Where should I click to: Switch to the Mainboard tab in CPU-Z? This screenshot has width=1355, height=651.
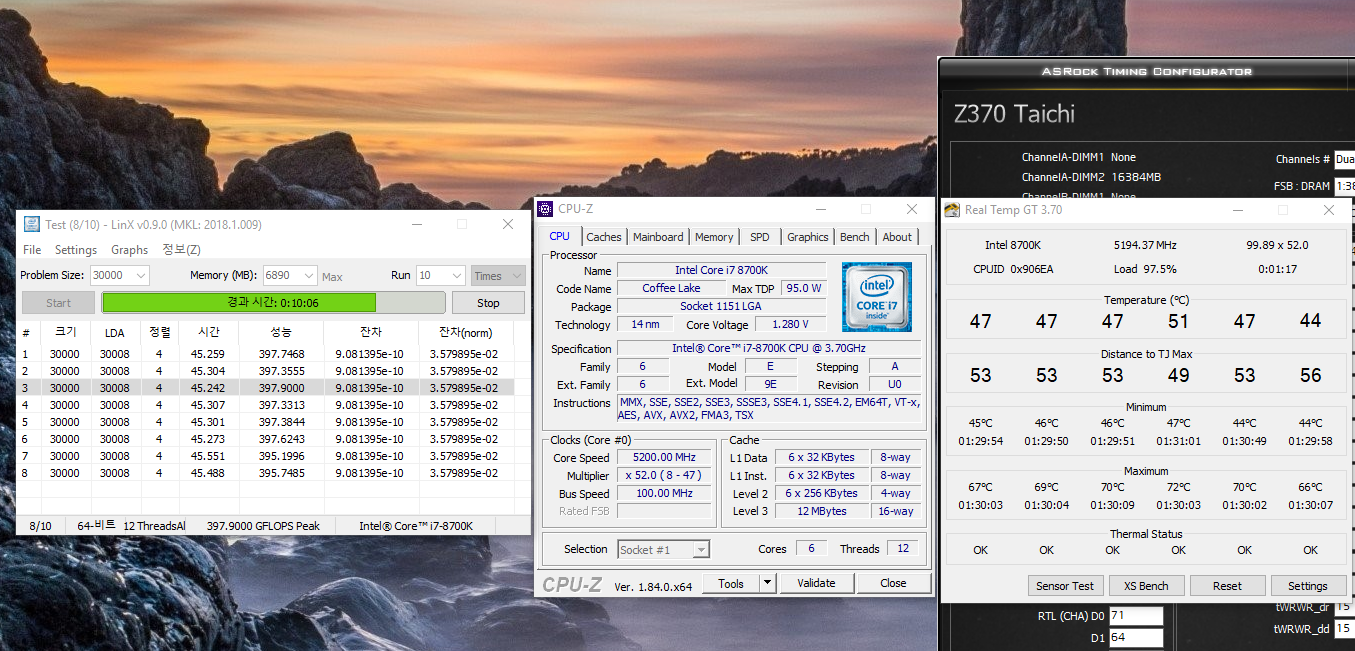[658, 237]
